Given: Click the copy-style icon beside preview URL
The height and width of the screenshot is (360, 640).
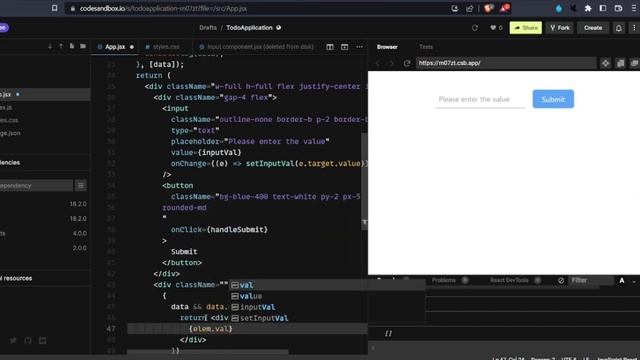Looking at the screenshot, I should 620,63.
